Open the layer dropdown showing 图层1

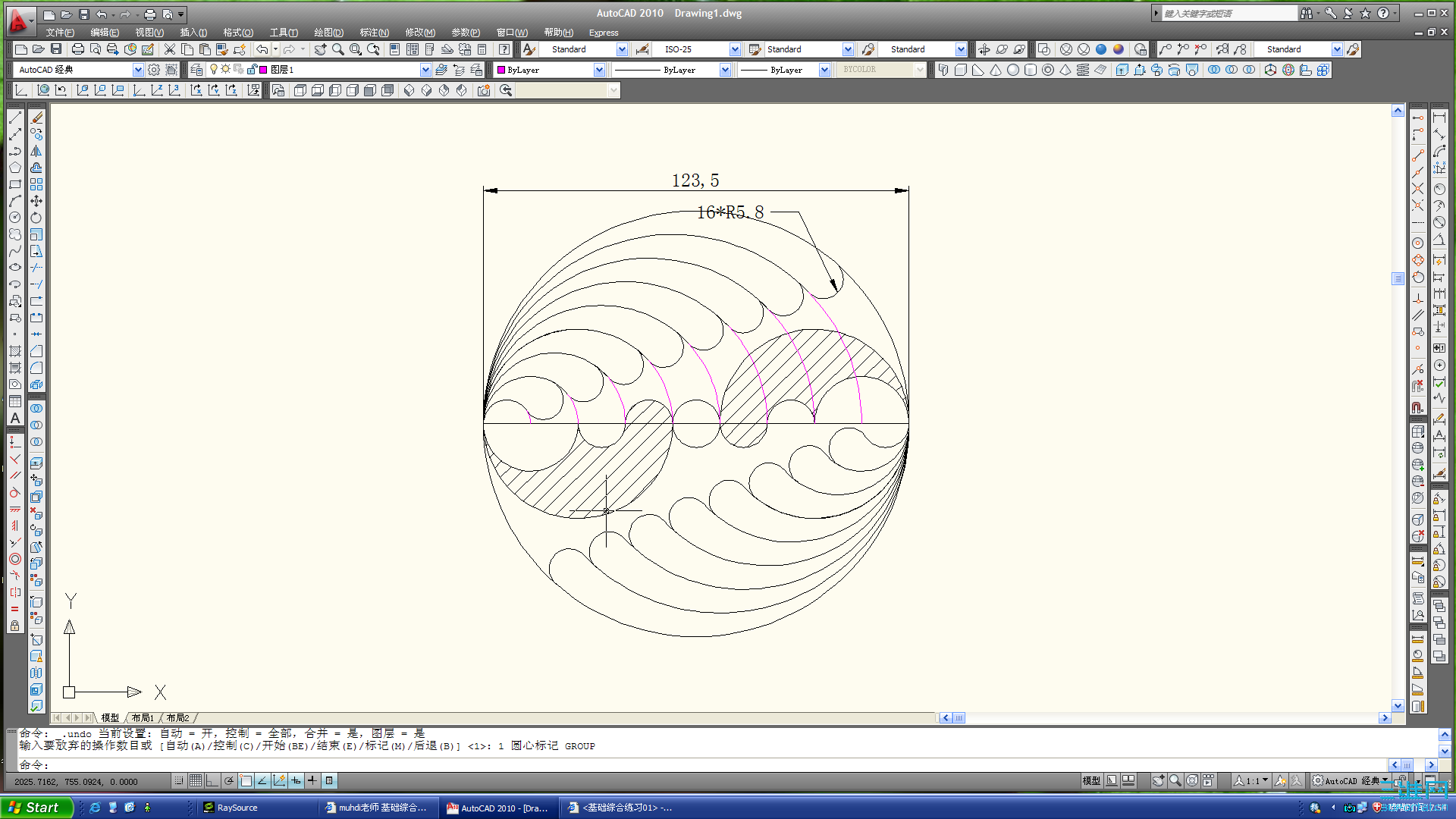[x=425, y=70]
